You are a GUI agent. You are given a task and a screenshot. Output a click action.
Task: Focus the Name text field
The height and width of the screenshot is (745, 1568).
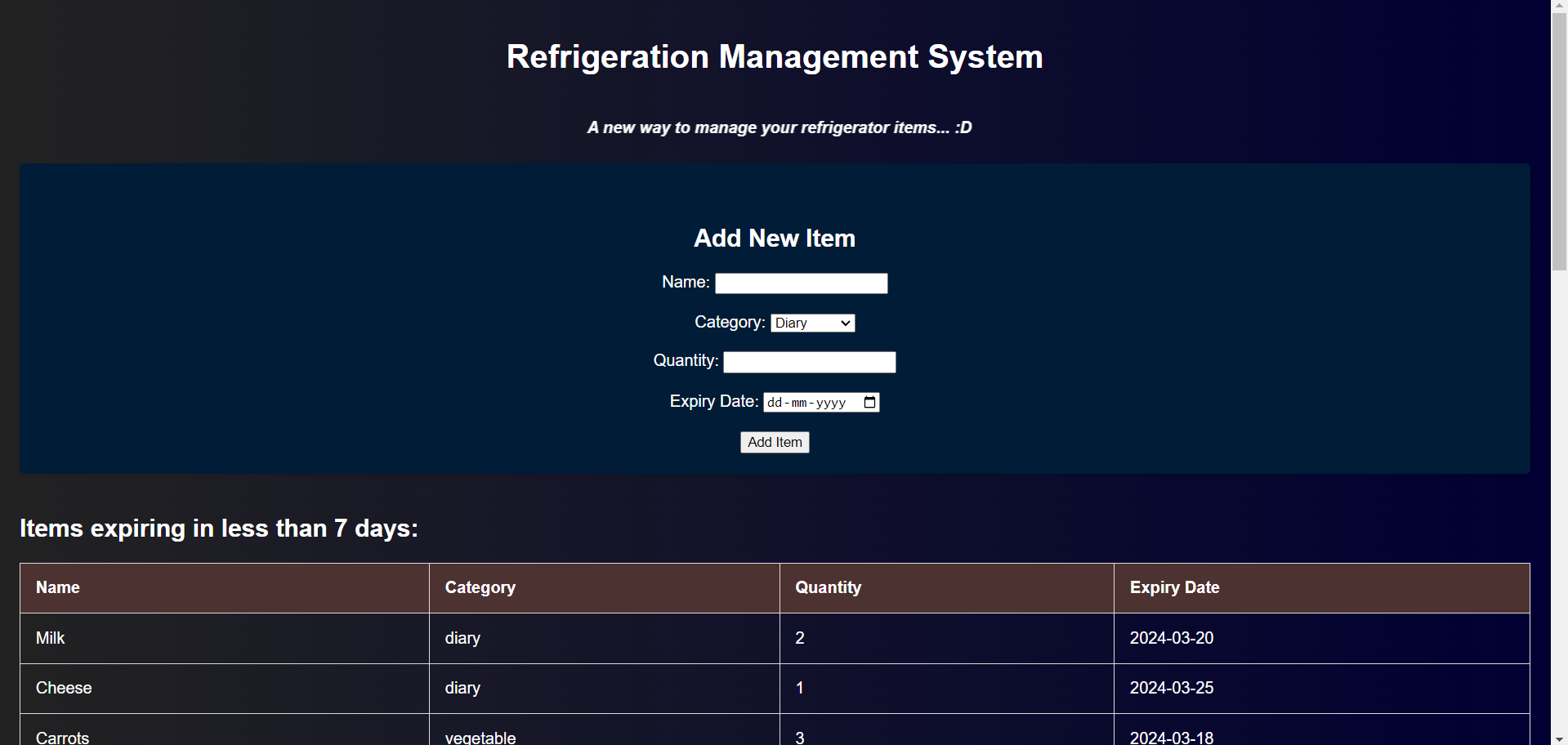801,283
